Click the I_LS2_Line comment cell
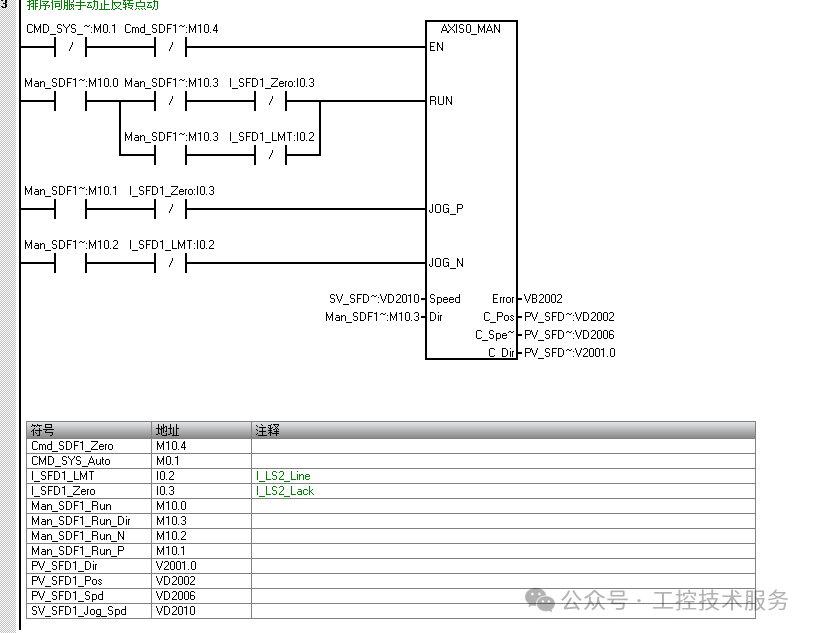This screenshot has width=815, height=633. 503,476
